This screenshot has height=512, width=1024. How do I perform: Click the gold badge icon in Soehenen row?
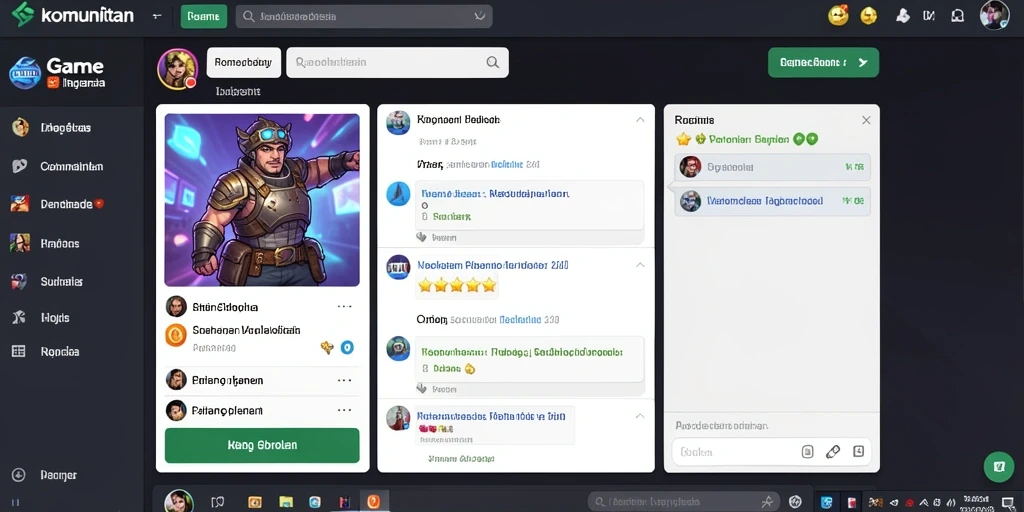[327, 347]
